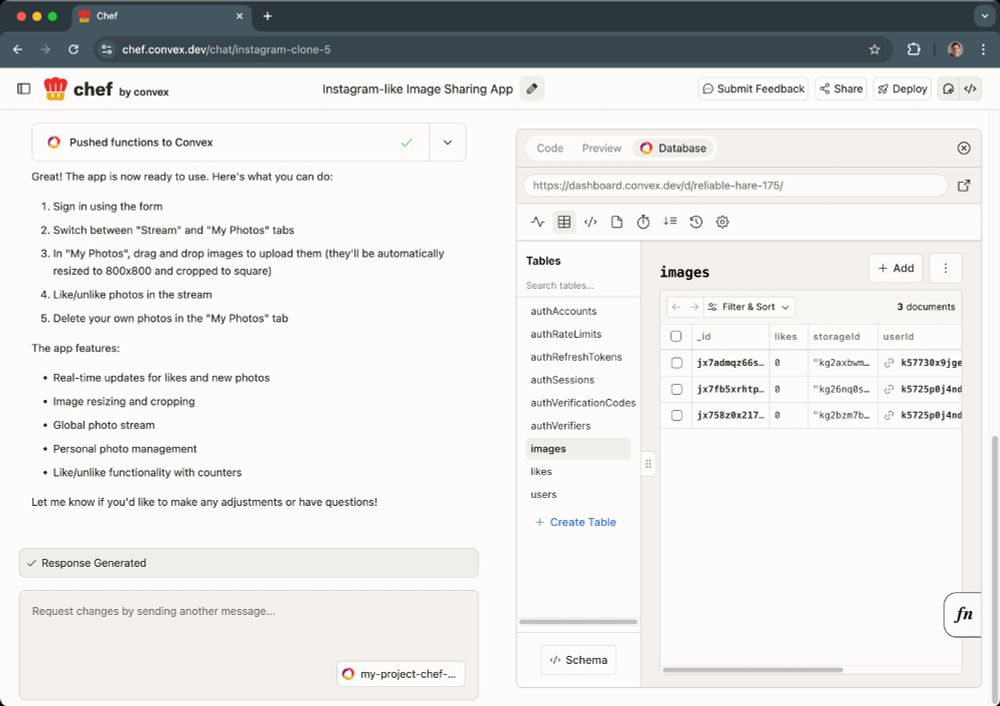
Task: Open the my-project-chef project selector
Action: coord(401,674)
